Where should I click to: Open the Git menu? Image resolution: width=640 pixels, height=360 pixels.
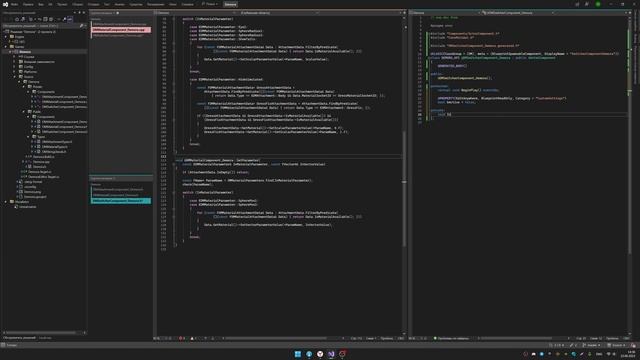click(x=50, y=4)
